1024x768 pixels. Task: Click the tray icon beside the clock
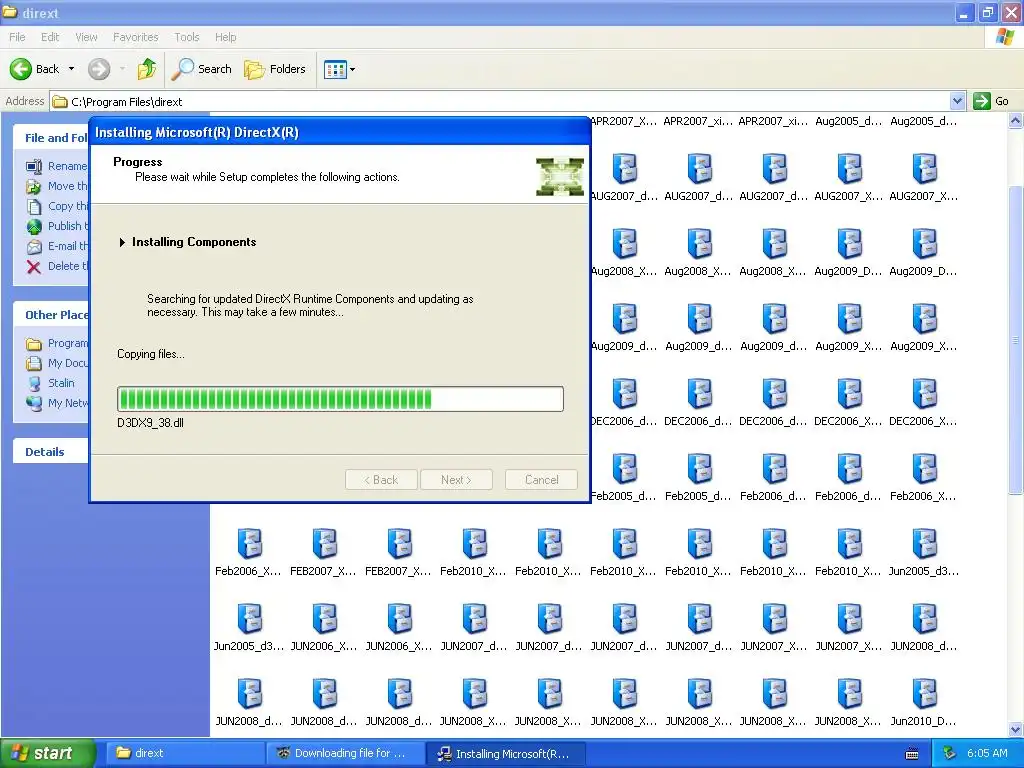[950, 753]
